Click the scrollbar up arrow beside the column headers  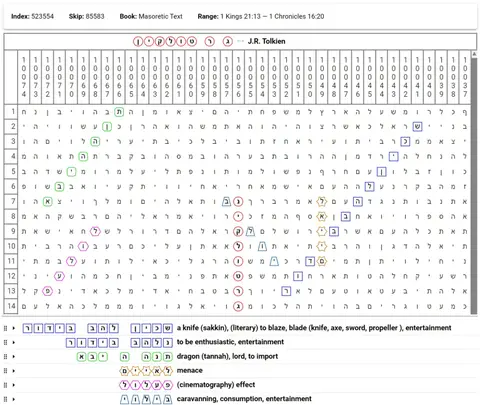[x=474, y=54]
